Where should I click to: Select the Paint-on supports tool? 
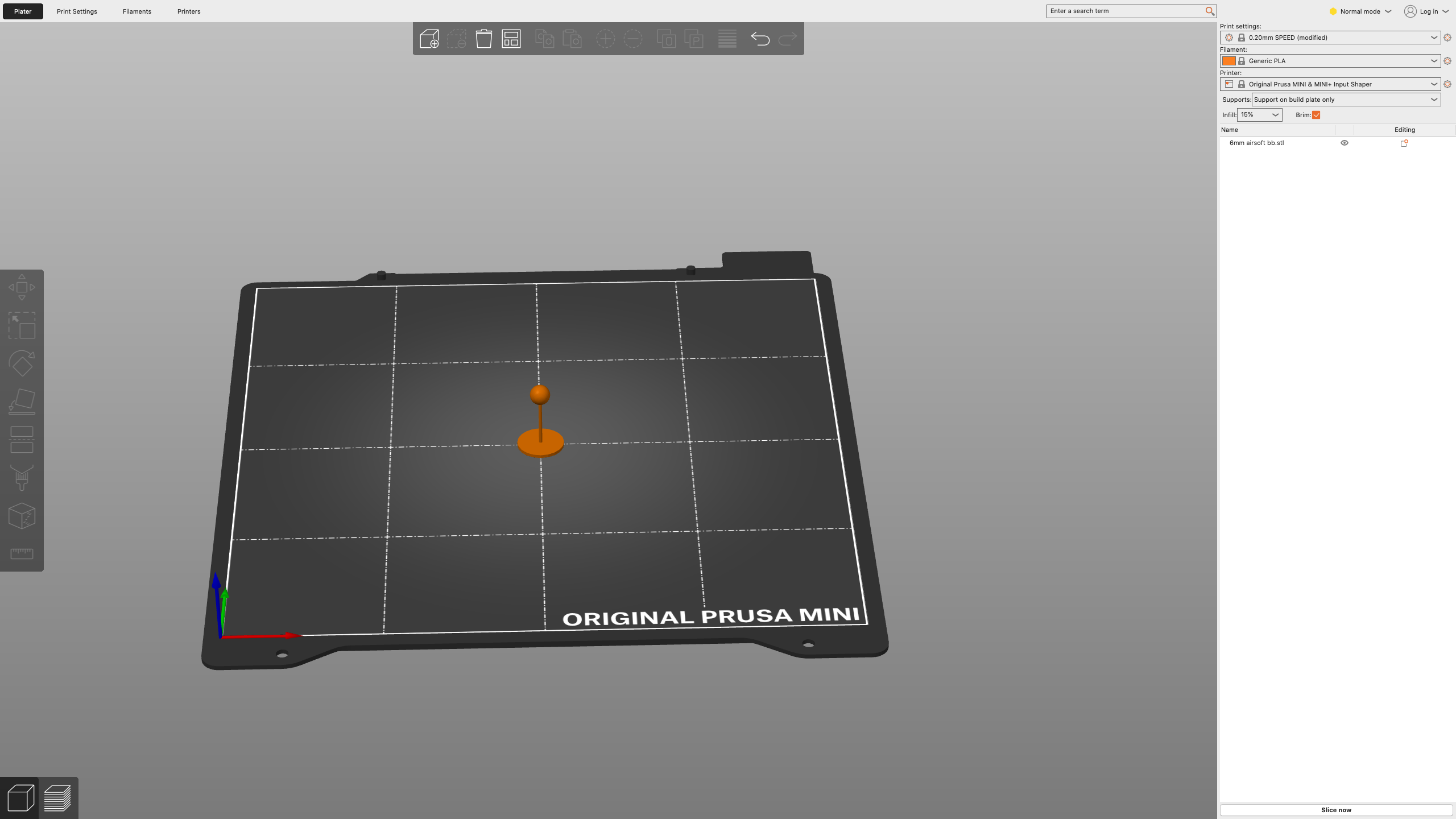tap(22, 478)
